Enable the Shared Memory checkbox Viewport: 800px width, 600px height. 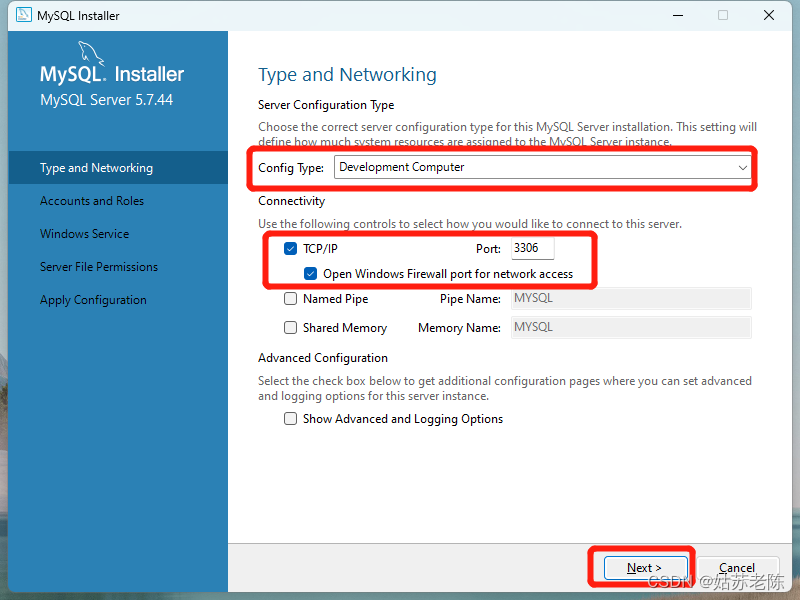coord(290,328)
